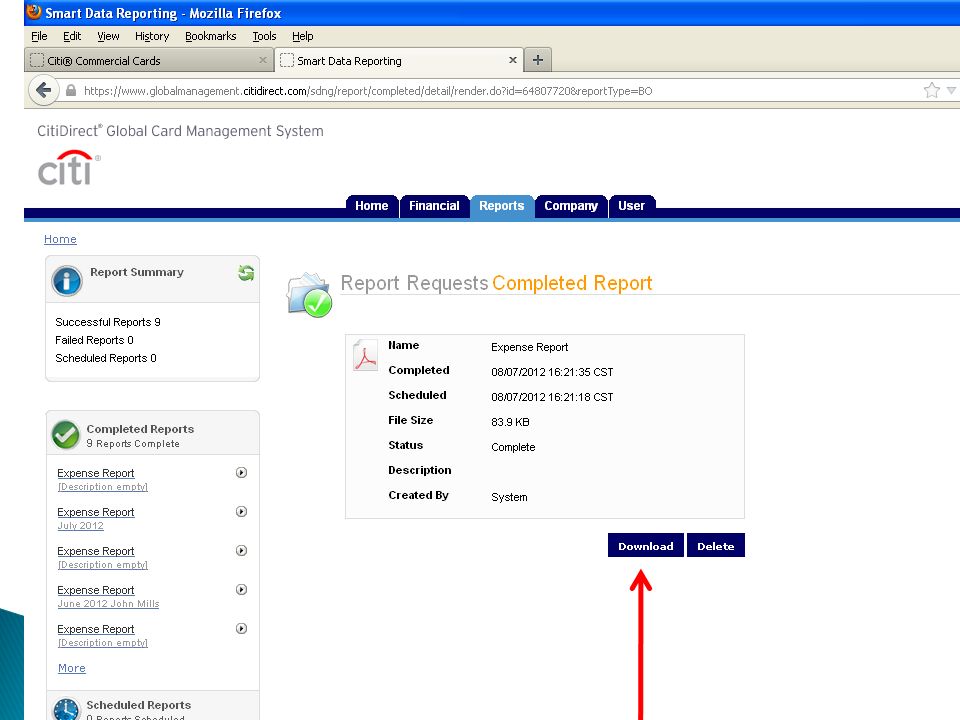Click the Scheduled Reports 0 summary text

106,358
